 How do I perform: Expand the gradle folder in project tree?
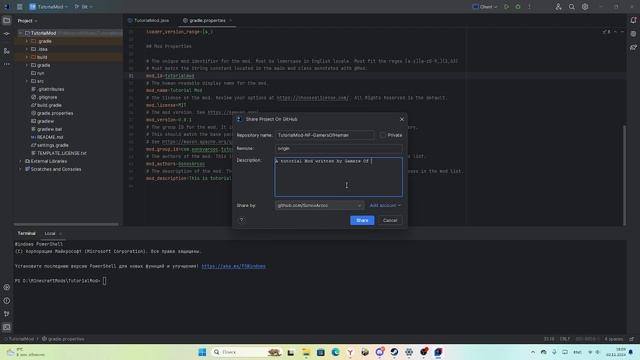[x=27, y=65]
